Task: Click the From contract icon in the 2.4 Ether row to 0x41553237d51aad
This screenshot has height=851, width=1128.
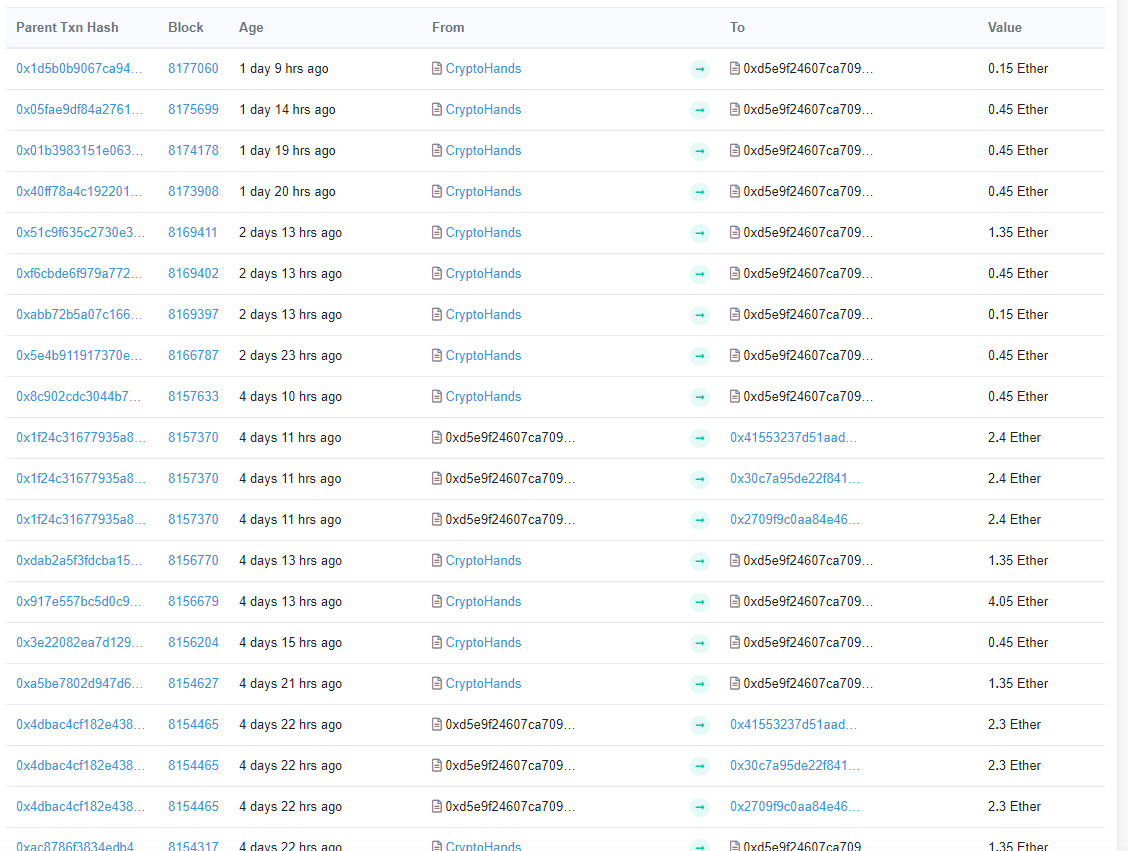Action: pyautogui.click(x=436, y=437)
